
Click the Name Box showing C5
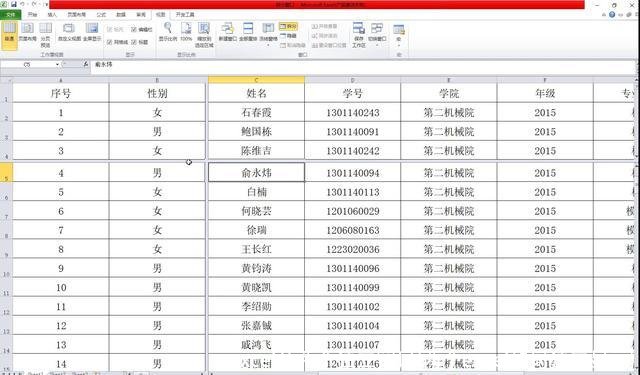pyautogui.click(x=27, y=64)
